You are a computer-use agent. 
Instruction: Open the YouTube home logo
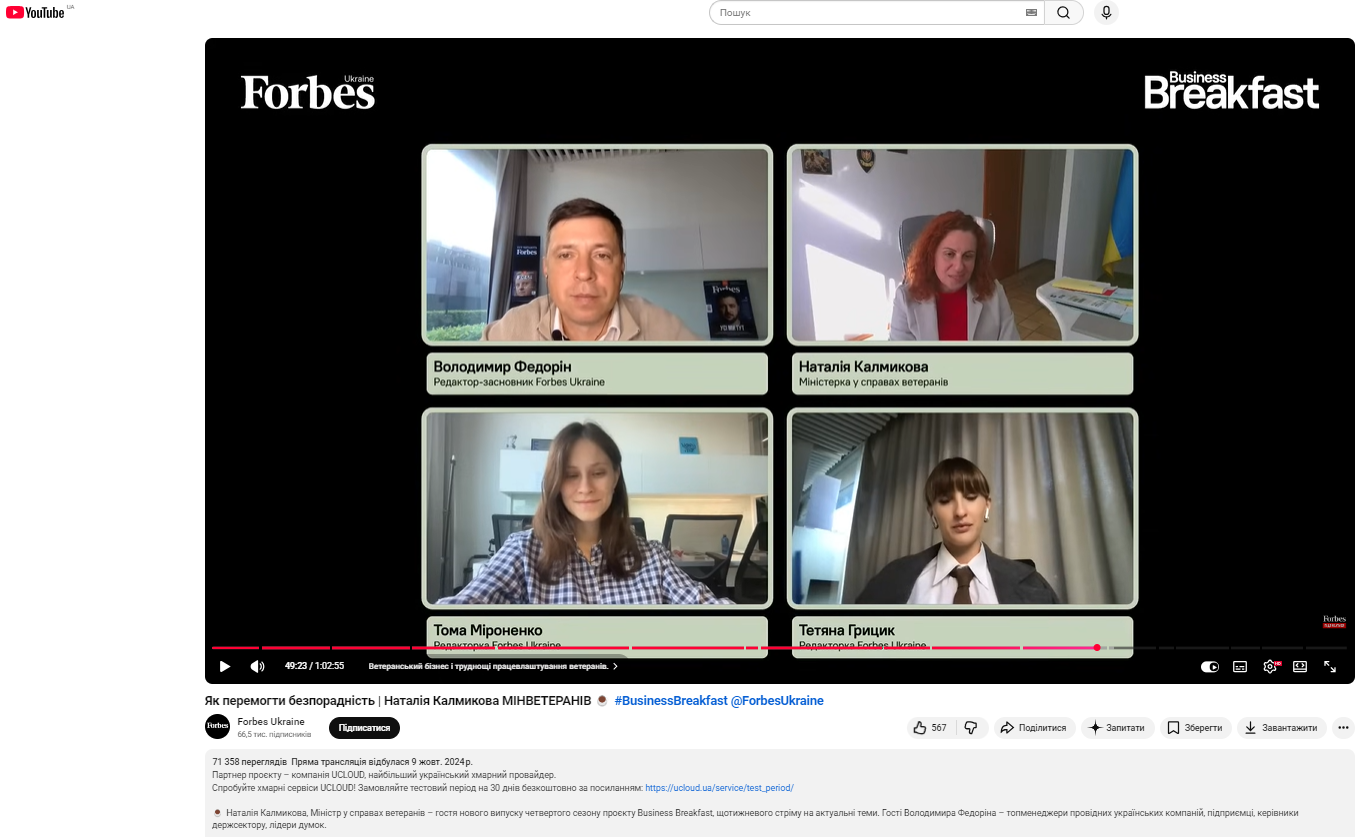pyautogui.click(x=35, y=13)
